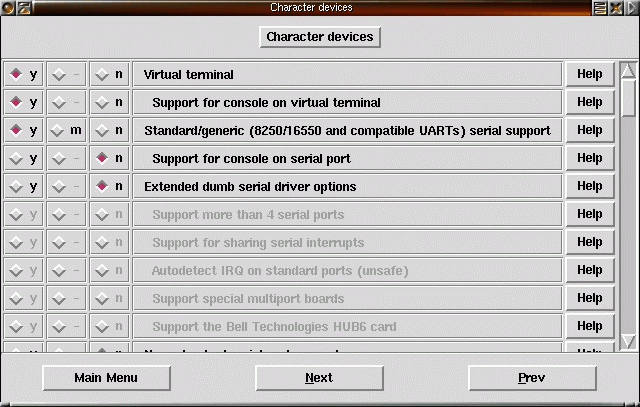Click the Next button
640x407 pixels.
(319, 378)
